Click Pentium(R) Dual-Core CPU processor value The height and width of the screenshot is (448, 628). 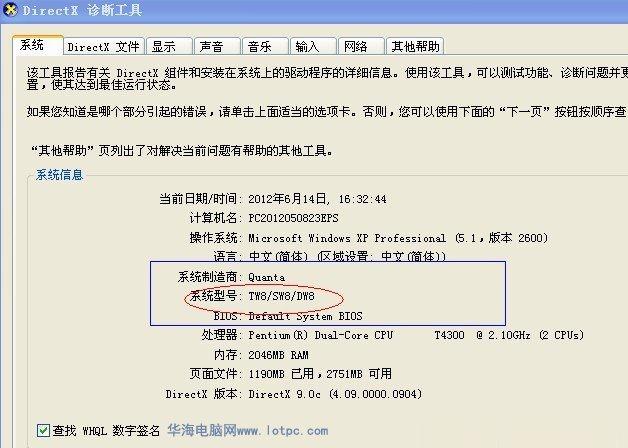click(x=416, y=335)
